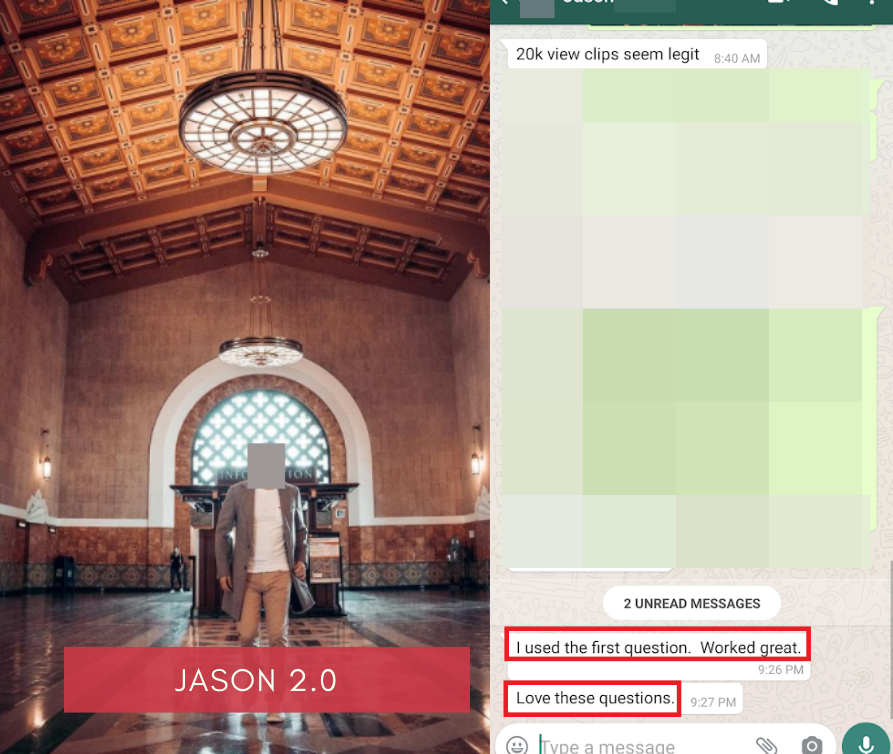The height and width of the screenshot is (754, 893).
Task: Click the 9:27 PM message timestamp
Action: pos(713,703)
